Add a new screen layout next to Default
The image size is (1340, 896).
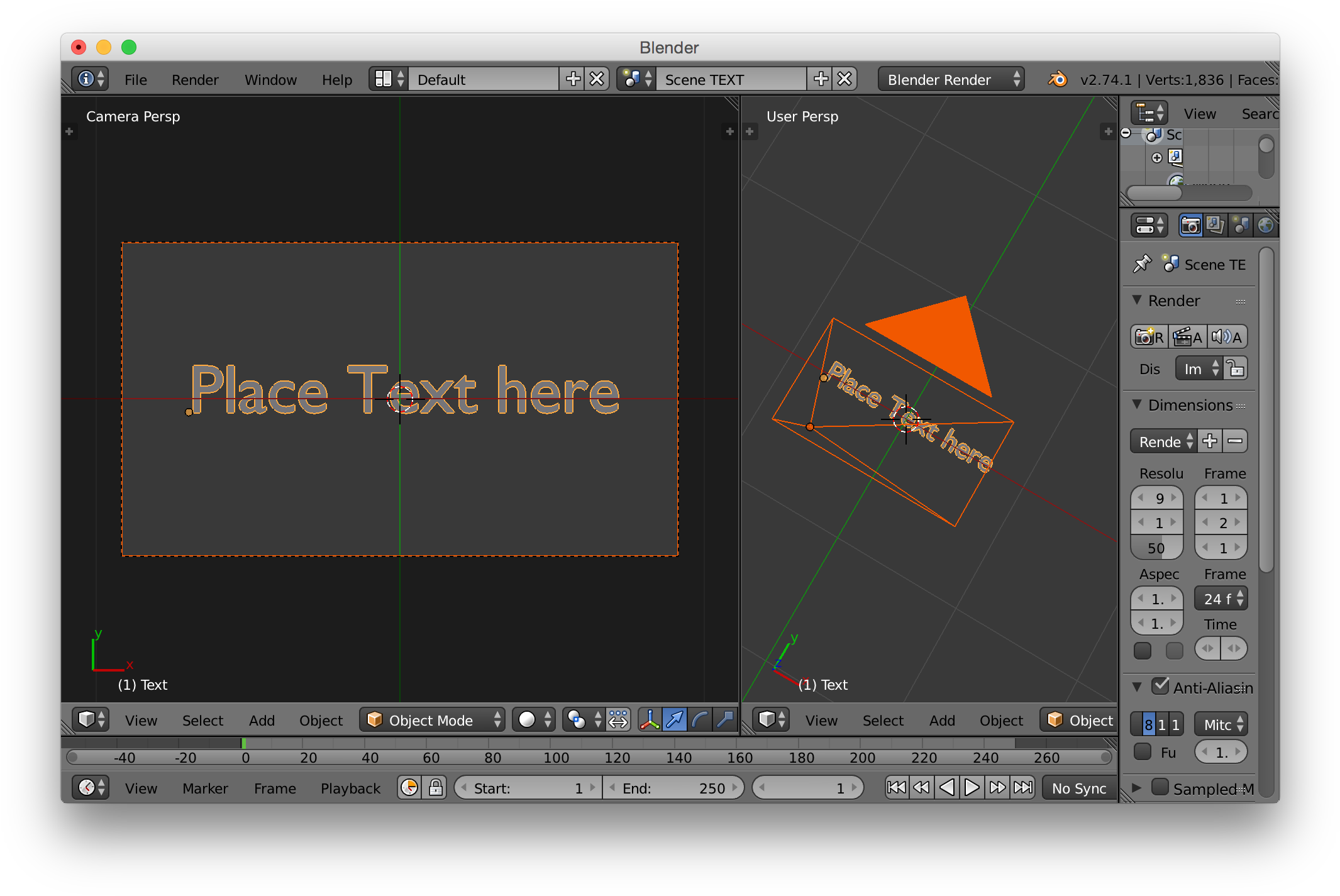click(x=573, y=79)
